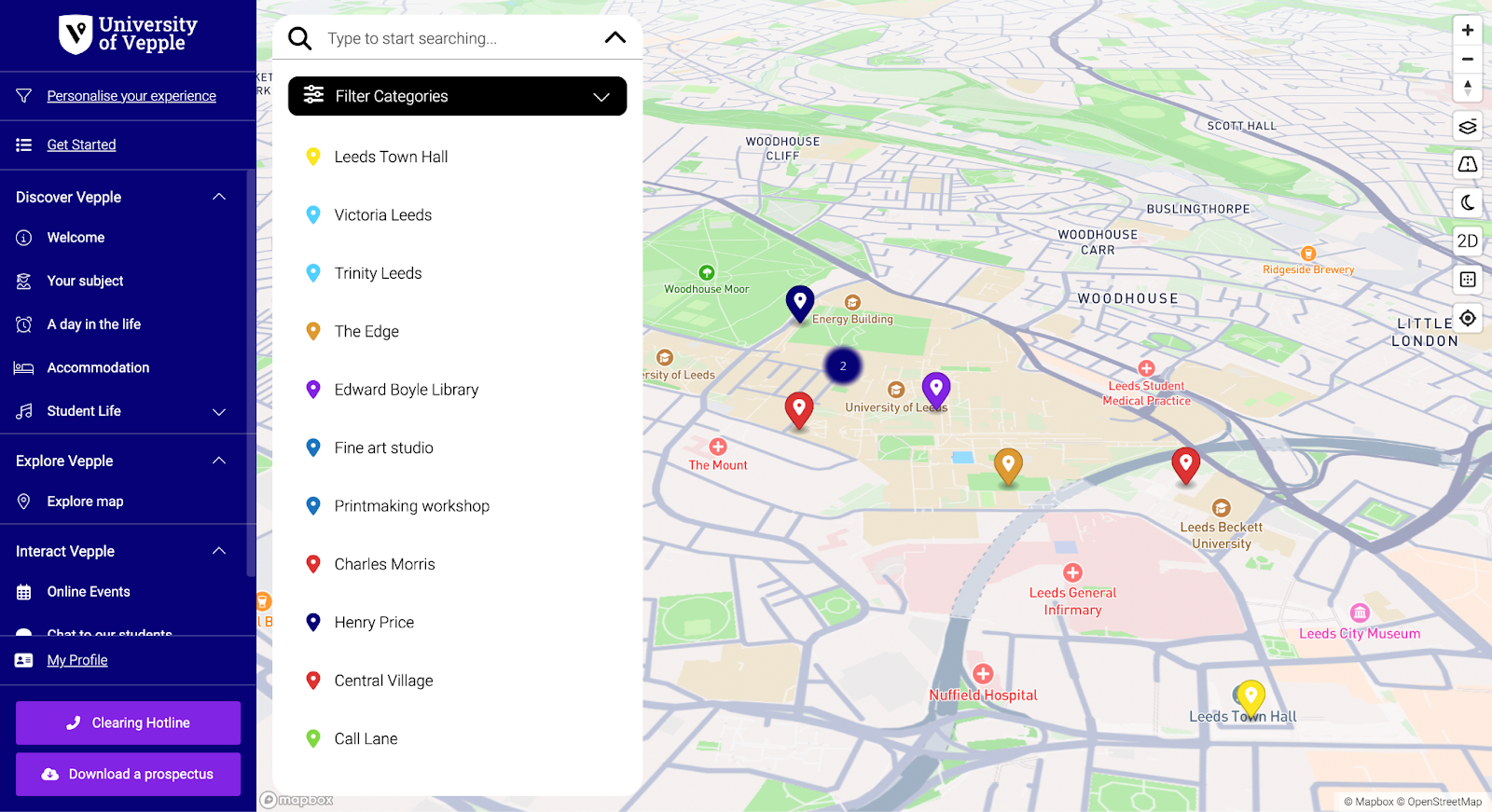Click the orange map marker on campus
This screenshot has height=812, width=1492.
point(1008,466)
